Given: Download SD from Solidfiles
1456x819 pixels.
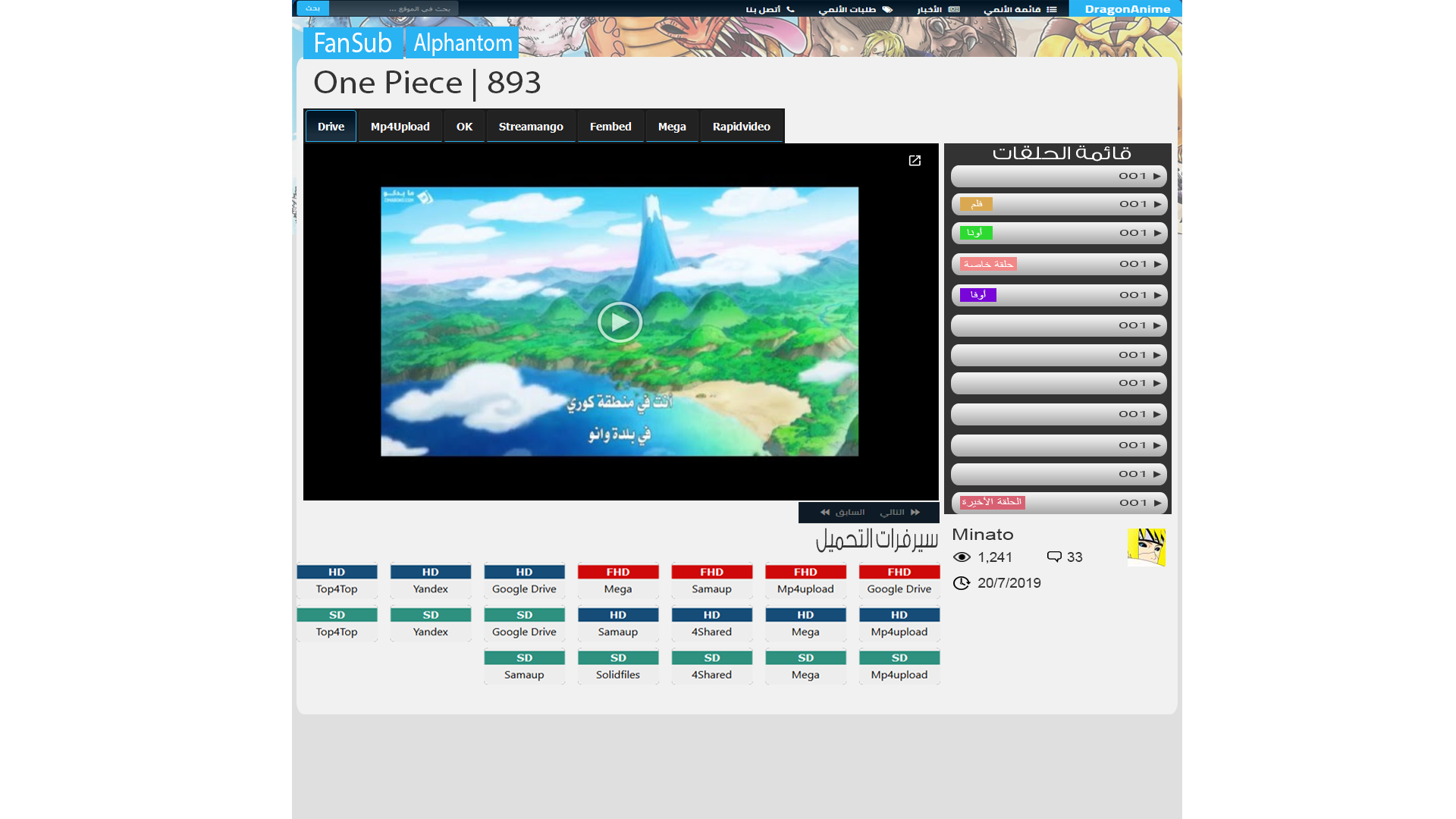Looking at the screenshot, I should coord(618,667).
